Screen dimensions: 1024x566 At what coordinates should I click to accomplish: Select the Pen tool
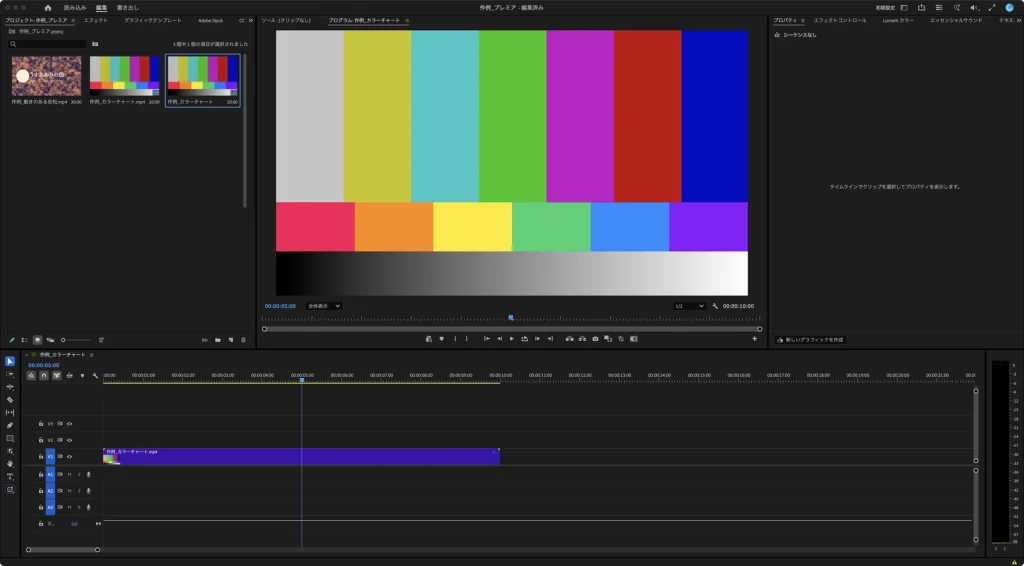click(10, 425)
